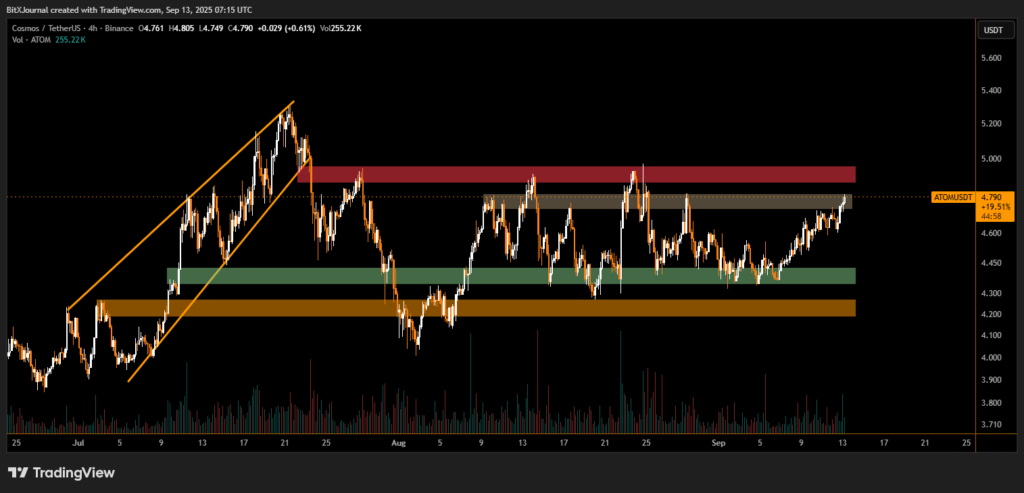Click the Jul label on time axis
The image size is (1024, 493).
(x=76, y=441)
